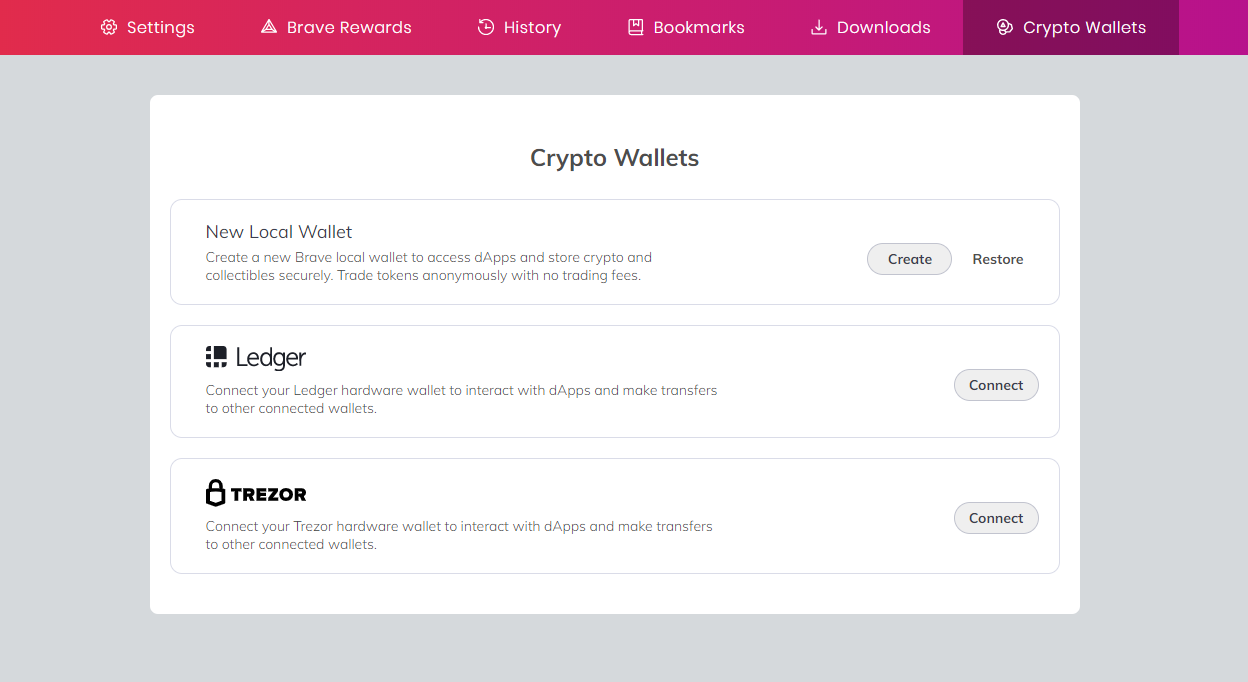
Task: Click the Crypto Wallets coin icon
Action: click(1005, 27)
